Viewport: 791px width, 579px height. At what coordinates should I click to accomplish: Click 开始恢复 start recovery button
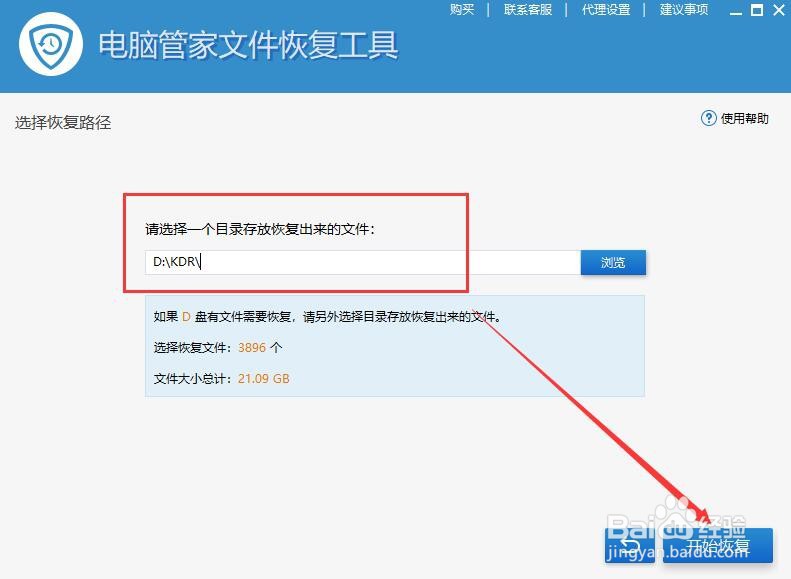(718, 545)
